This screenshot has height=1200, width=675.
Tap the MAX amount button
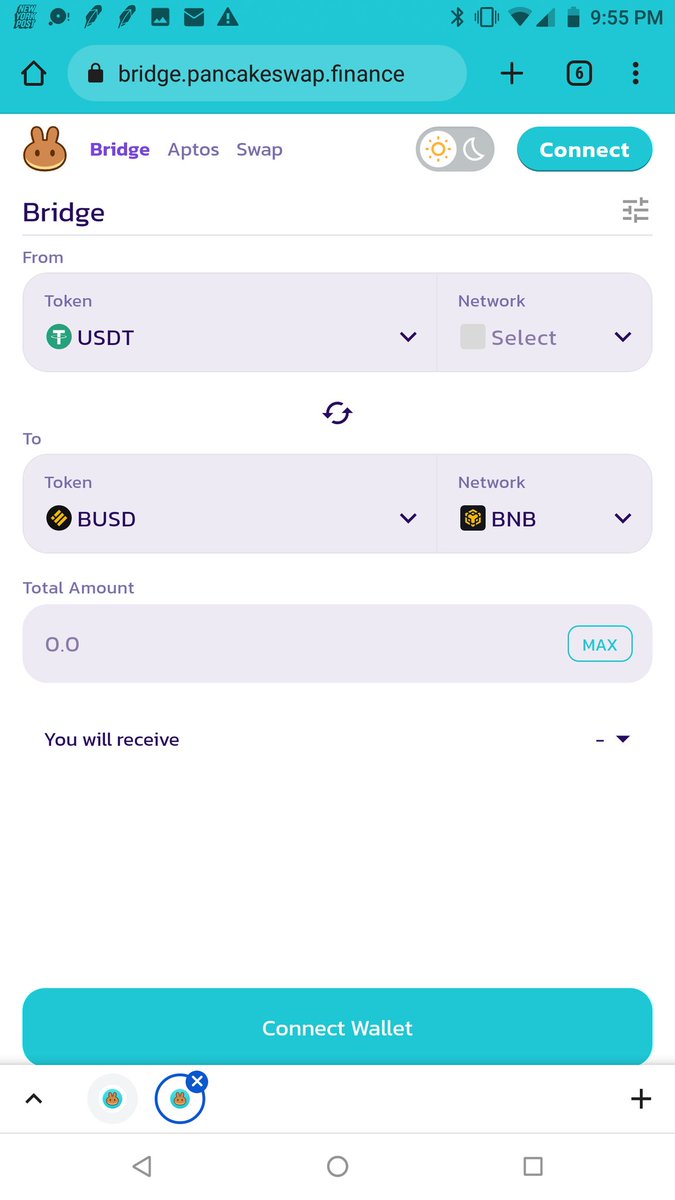pos(600,645)
